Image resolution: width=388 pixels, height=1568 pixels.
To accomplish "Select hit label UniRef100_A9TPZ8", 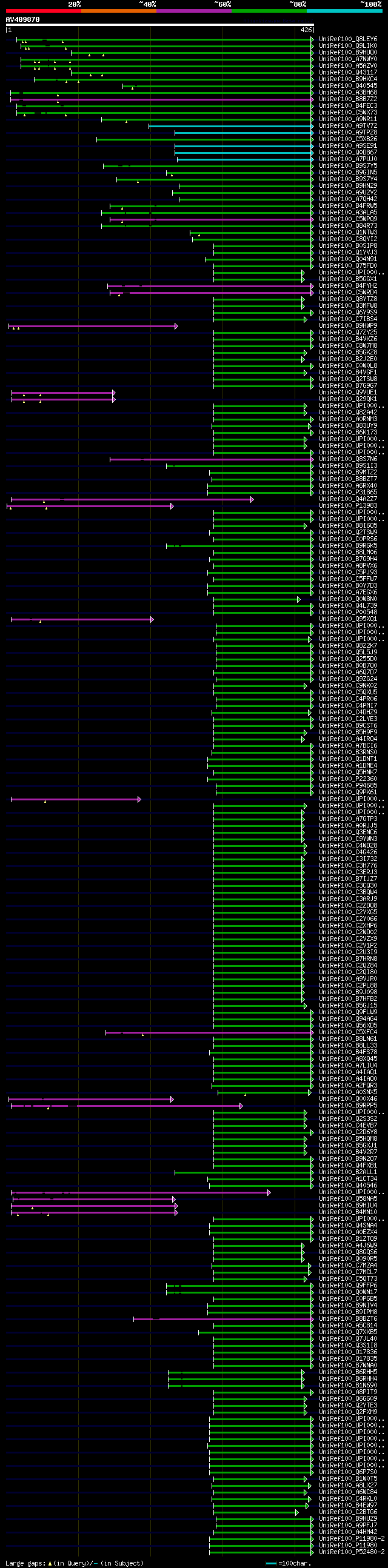I will (x=348, y=133).
